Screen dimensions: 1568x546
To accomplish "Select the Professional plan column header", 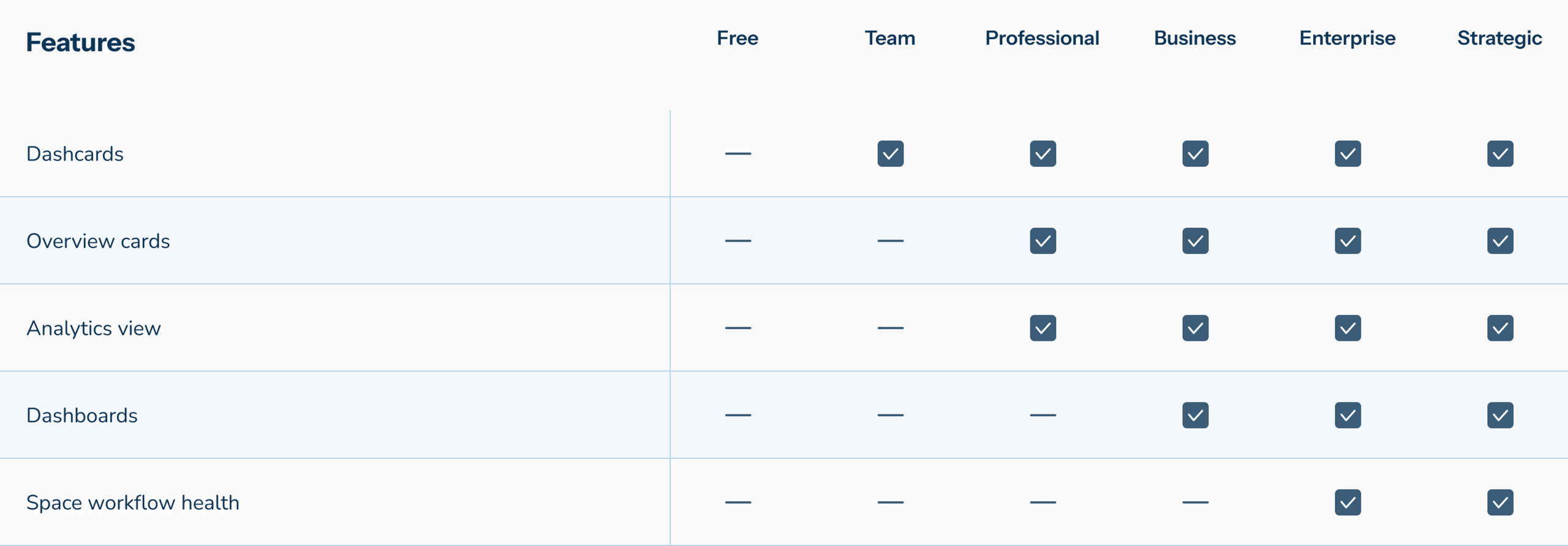I will coord(1042,38).
